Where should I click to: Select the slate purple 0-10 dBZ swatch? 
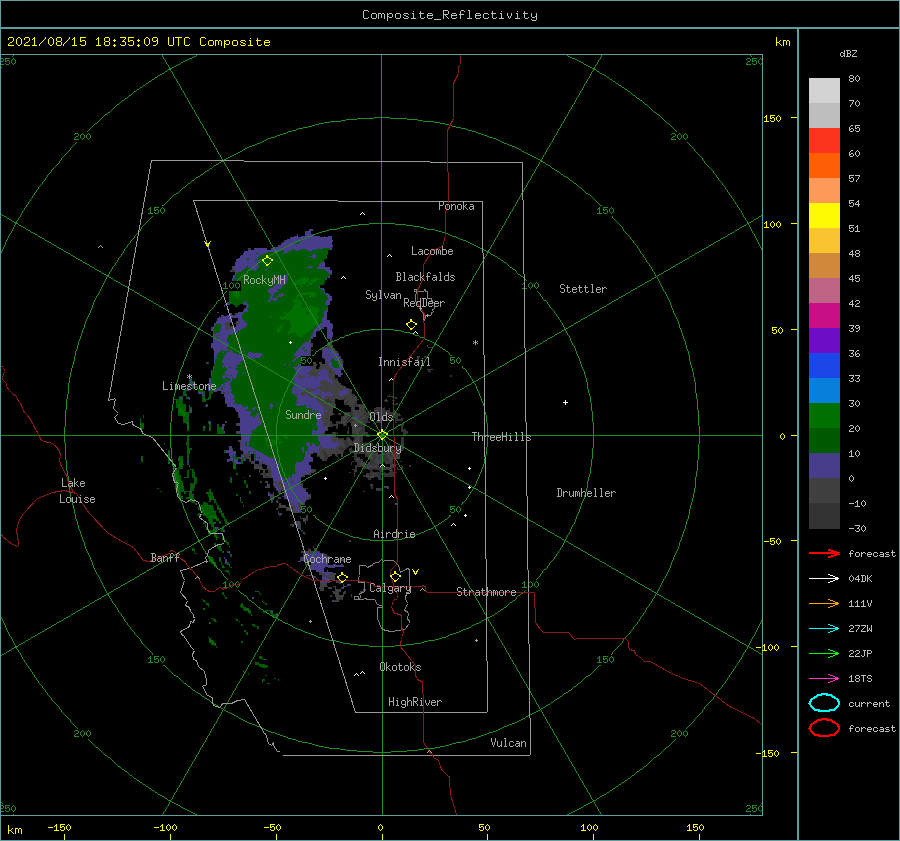(x=824, y=466)
